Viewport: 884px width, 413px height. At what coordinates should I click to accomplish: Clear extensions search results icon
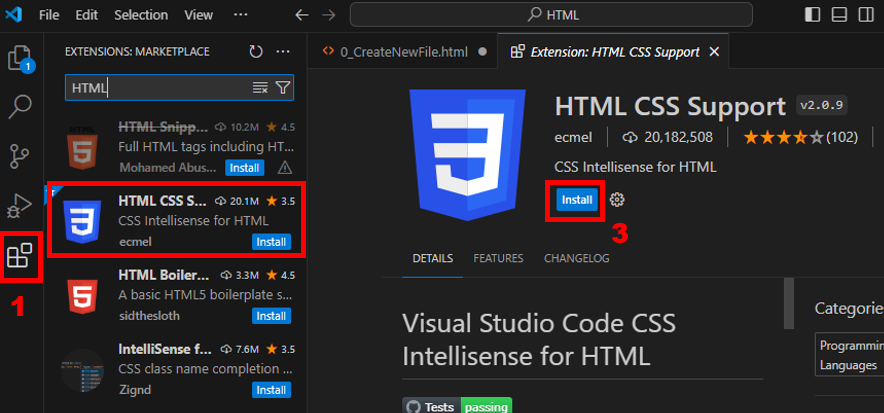260,87
